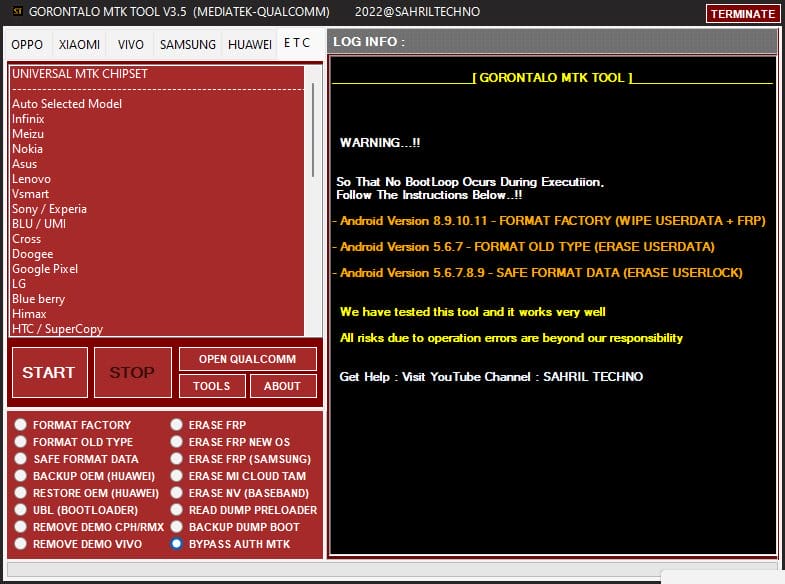Click the ST app icon in title bar
The width and height of the screenshot is (785, 584).
18,12
